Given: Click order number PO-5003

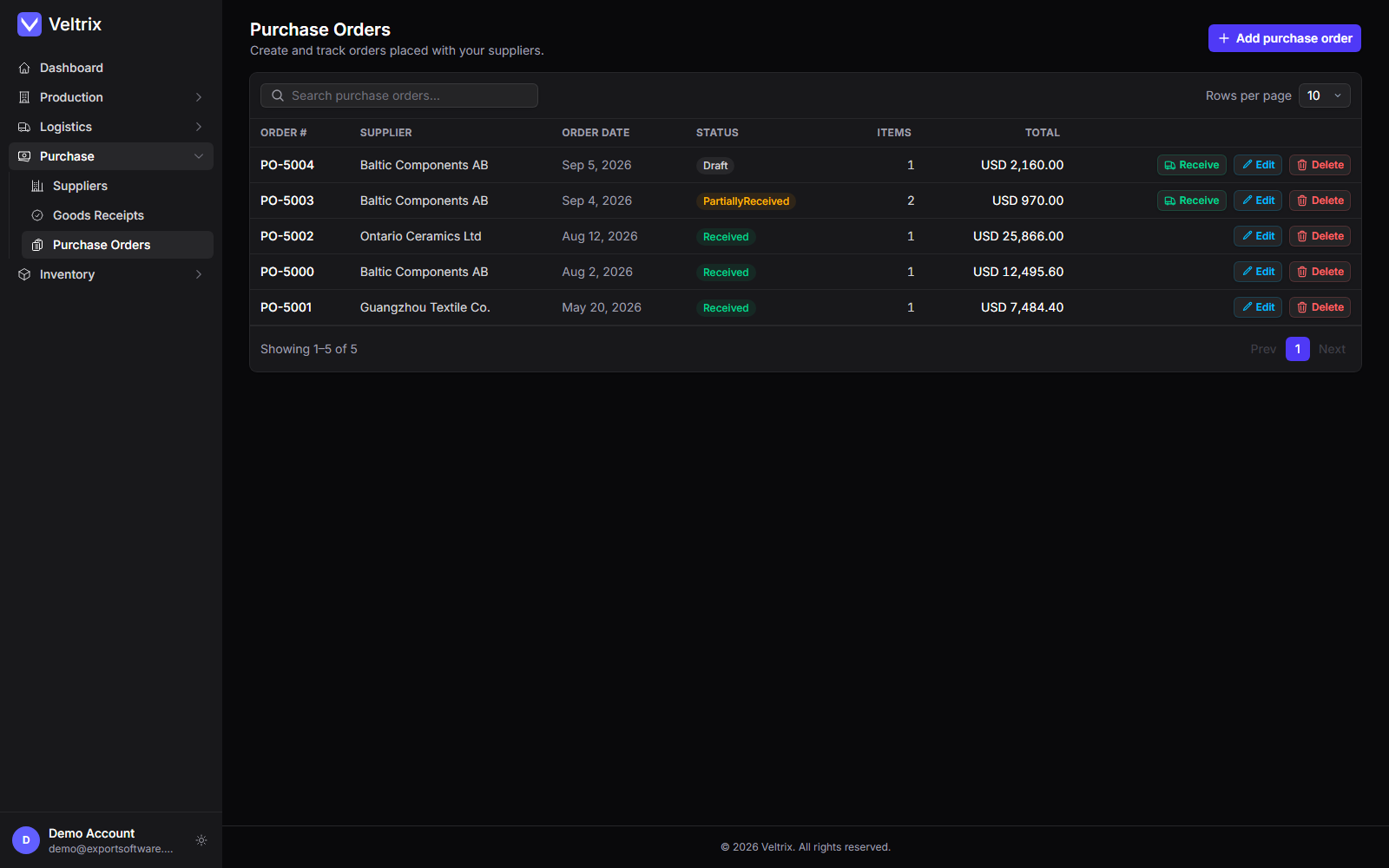Looking at the screenshot, I should 287,201.
